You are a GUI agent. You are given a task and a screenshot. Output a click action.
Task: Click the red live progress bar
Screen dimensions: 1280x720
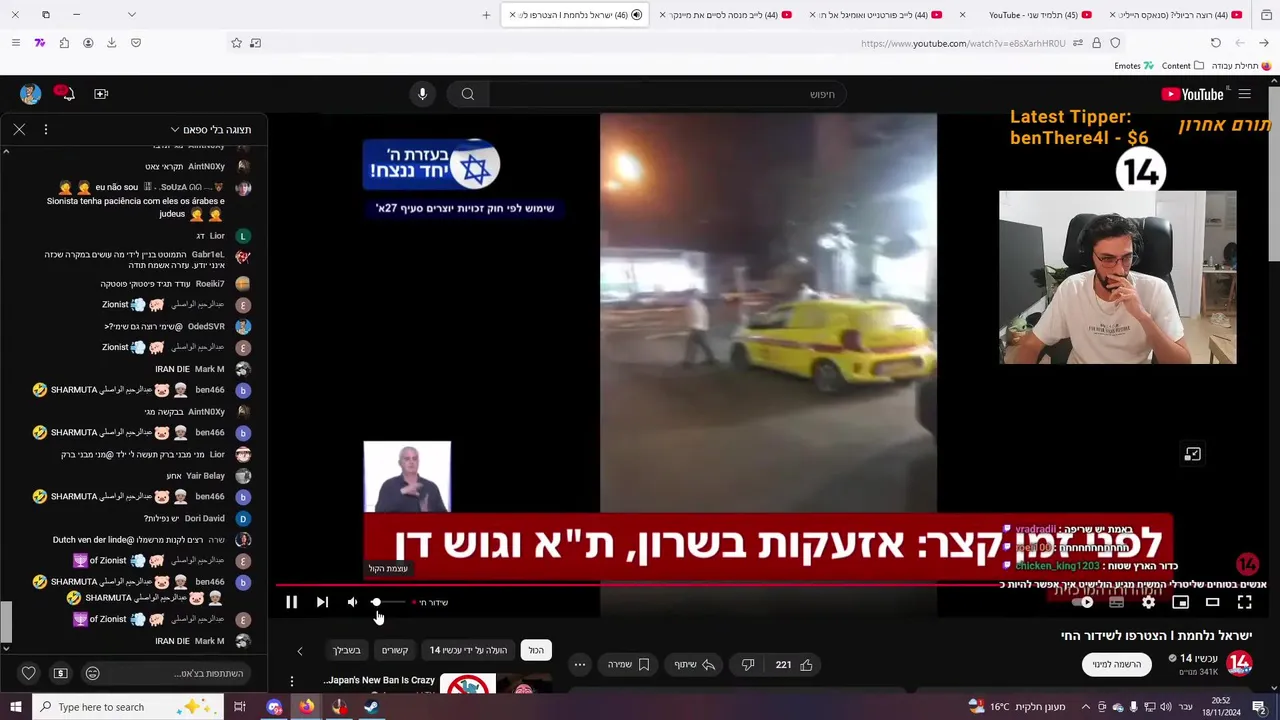(640, 586)
